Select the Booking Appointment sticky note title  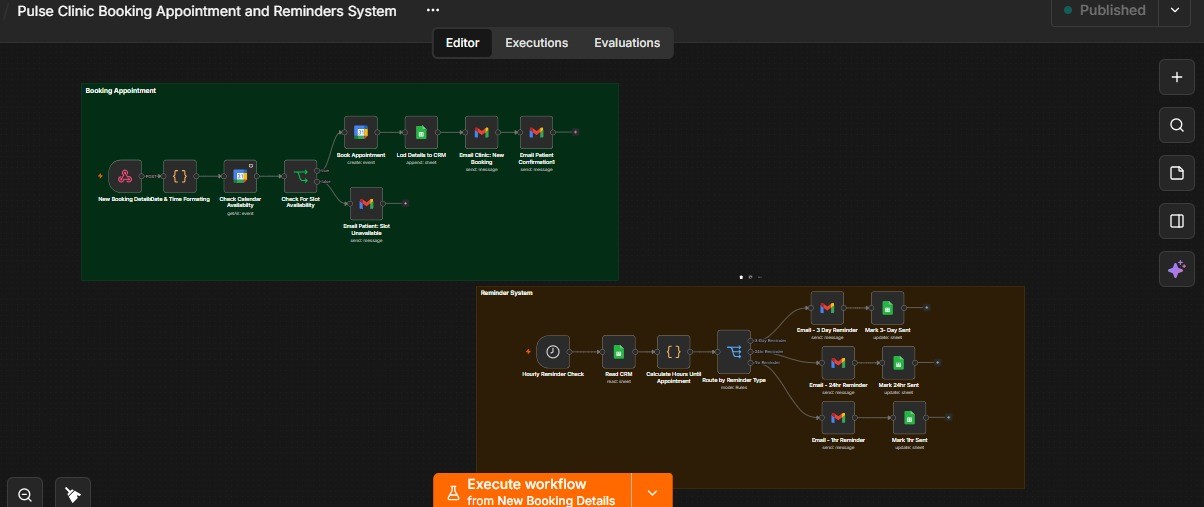(x=120, y=91)
